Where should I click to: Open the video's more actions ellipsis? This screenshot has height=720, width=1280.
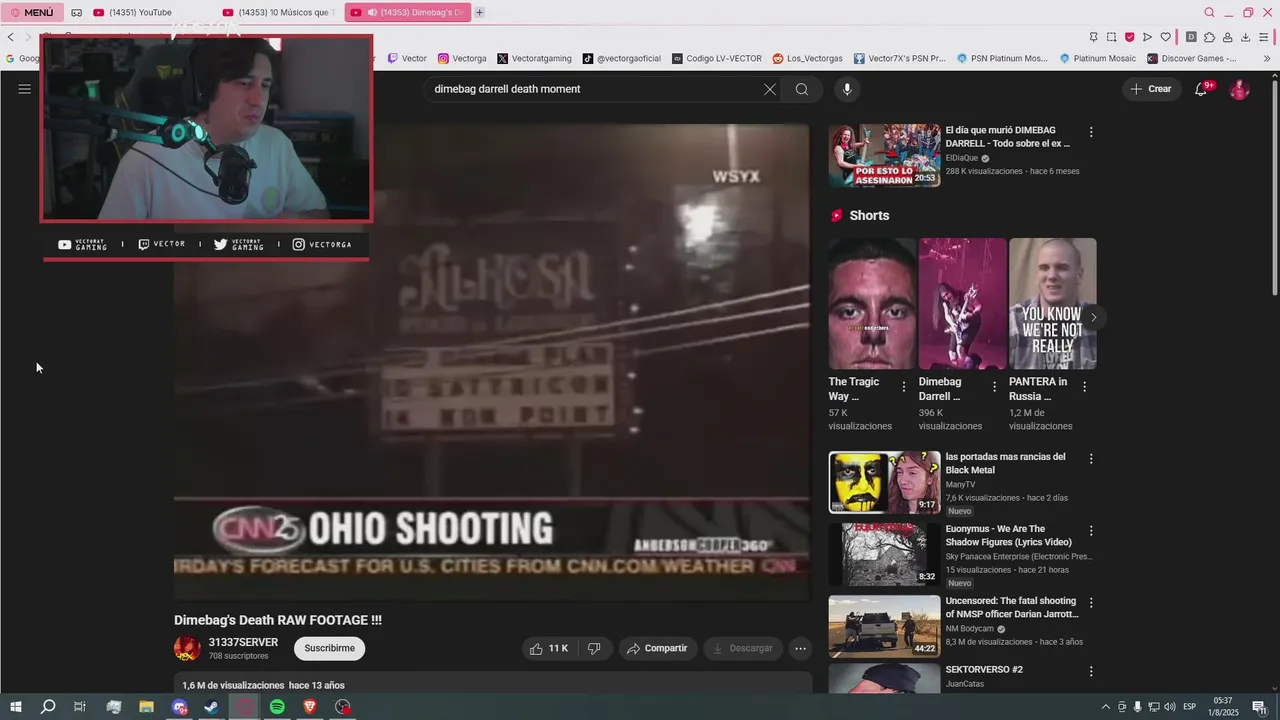[x=800, y=648]
